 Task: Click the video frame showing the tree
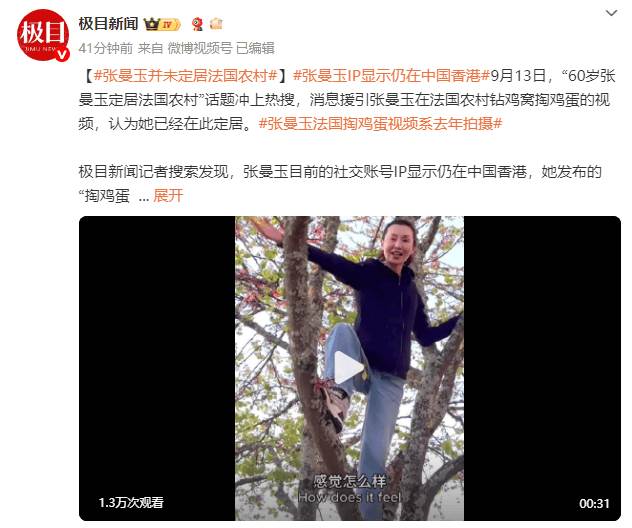click(x=349, y=282)
